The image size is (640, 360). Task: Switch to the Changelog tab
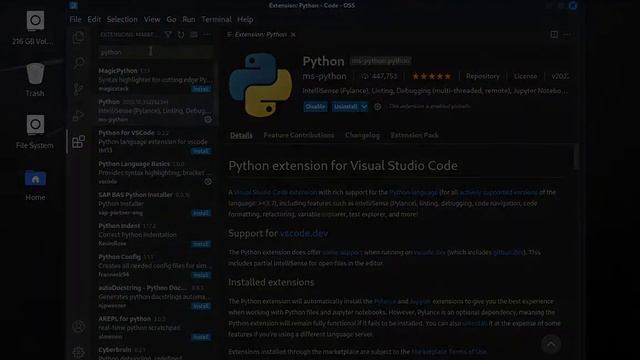(362, 135)
